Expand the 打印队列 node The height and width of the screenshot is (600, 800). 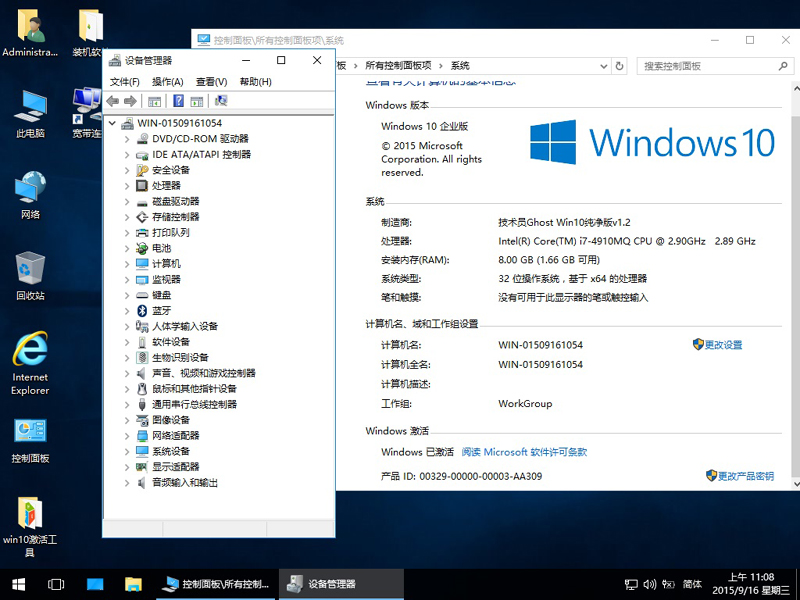[127, 233]
